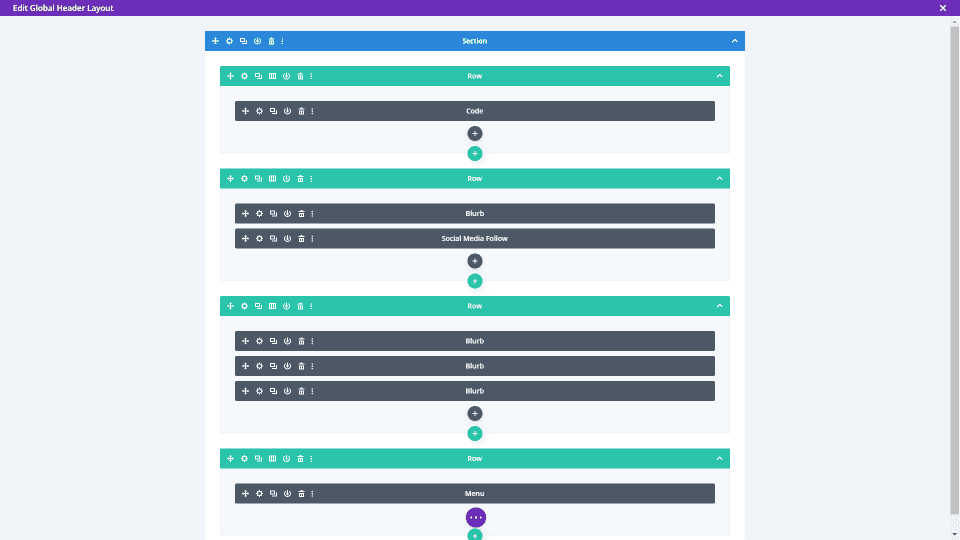Duplicate the last Row containing Menu
The height and width of the screenshot is (540, 960).
(258, 459)
